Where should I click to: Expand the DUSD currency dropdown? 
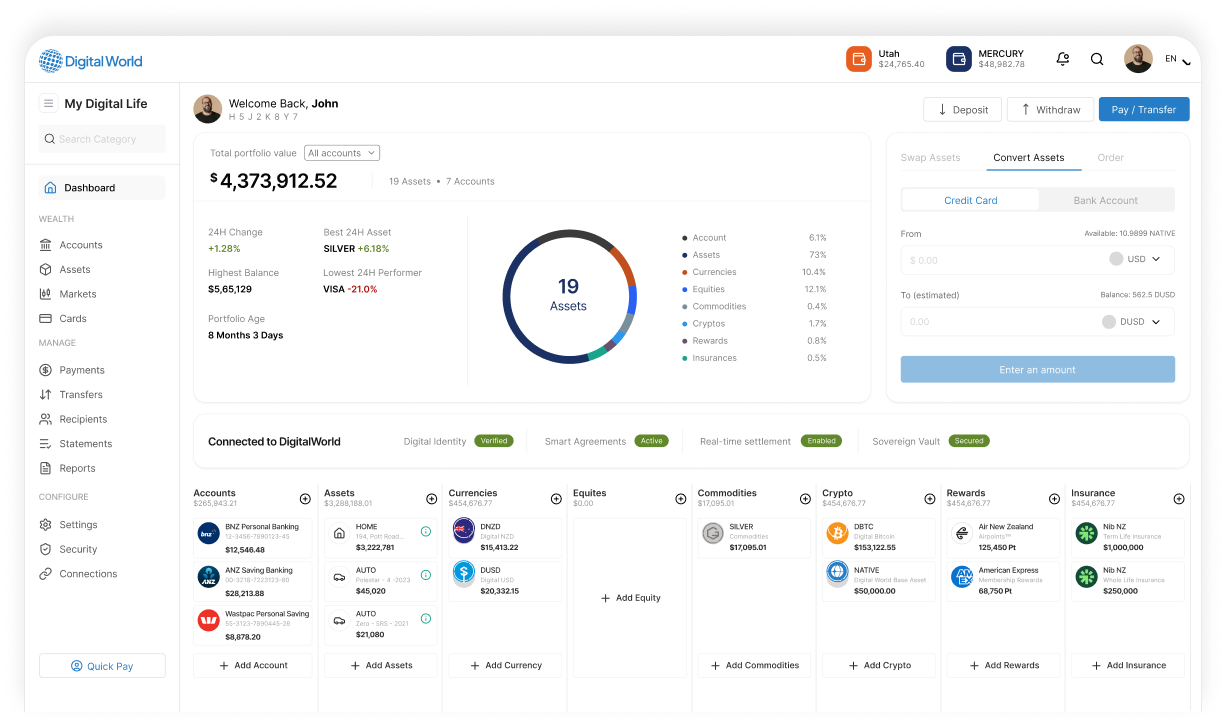coord(1132,322)
